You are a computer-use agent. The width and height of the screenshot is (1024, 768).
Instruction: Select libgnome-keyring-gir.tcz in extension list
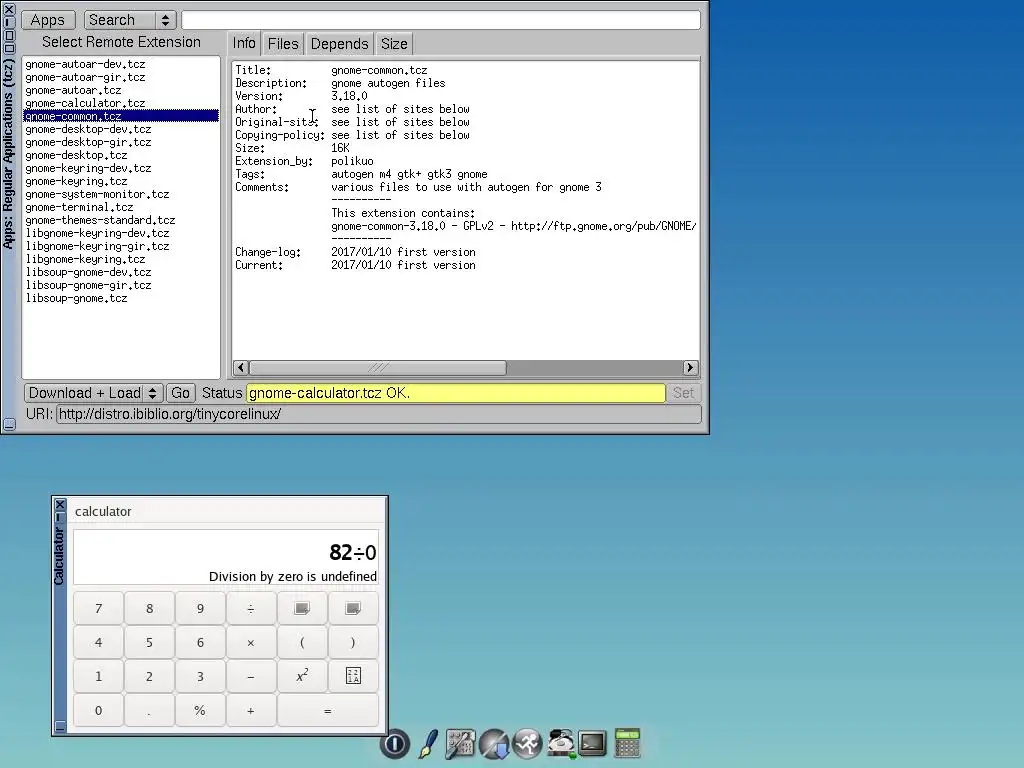pyautogui.click(x=121, y=246)
